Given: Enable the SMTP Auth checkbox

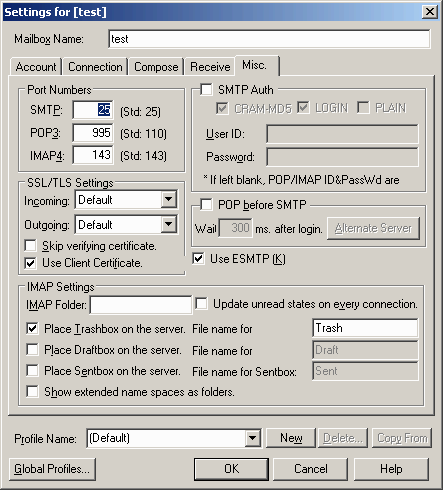Looking at the screenshot, I should [206, 89].
